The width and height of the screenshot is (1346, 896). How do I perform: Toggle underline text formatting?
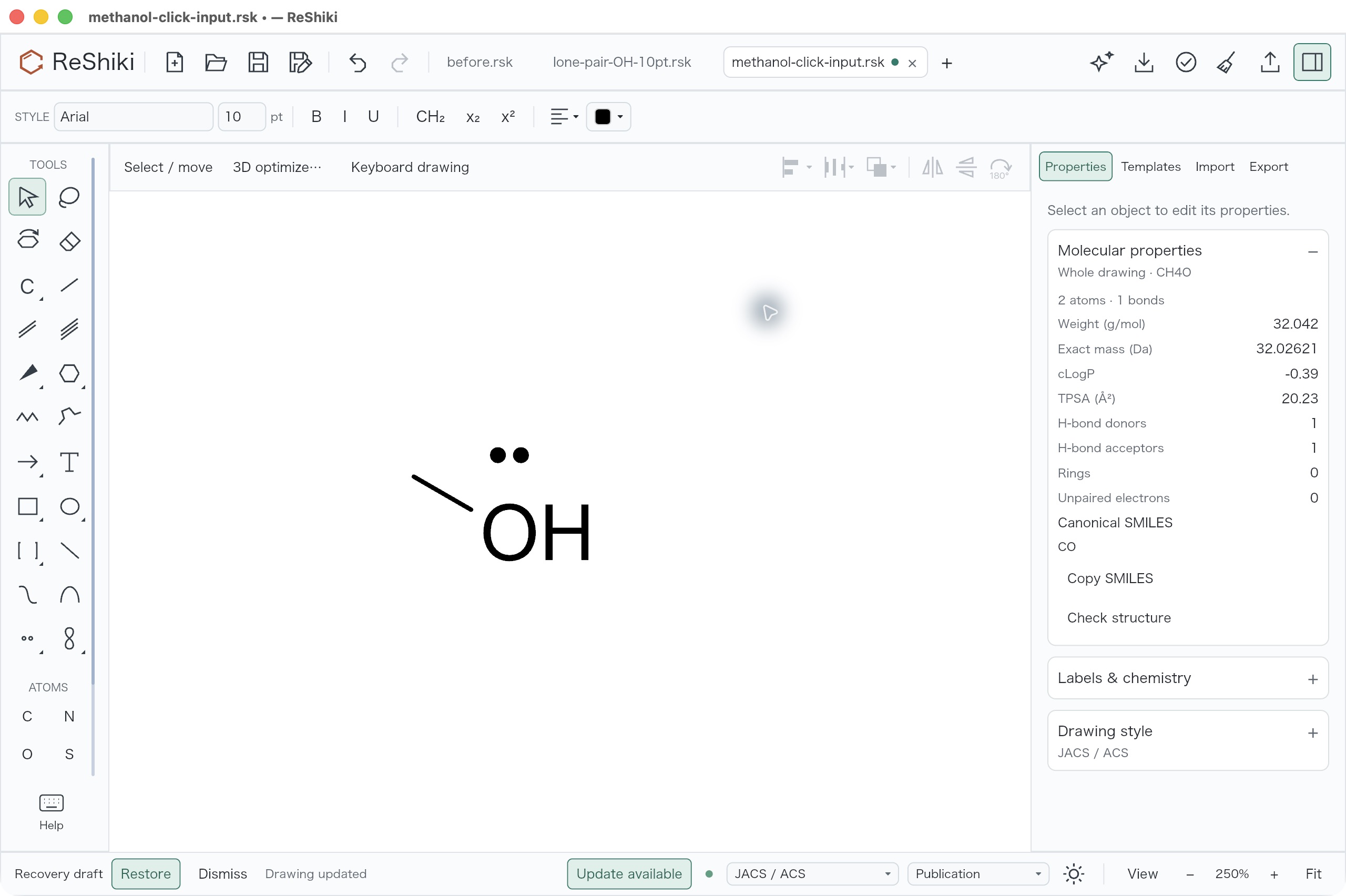click(x=373, y=117)
